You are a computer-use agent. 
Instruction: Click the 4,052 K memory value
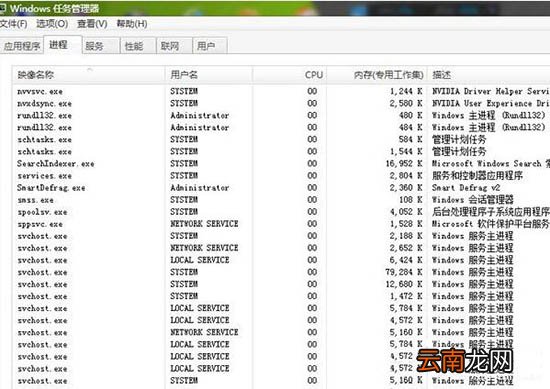pyautogui.click(x=406, y=212)
